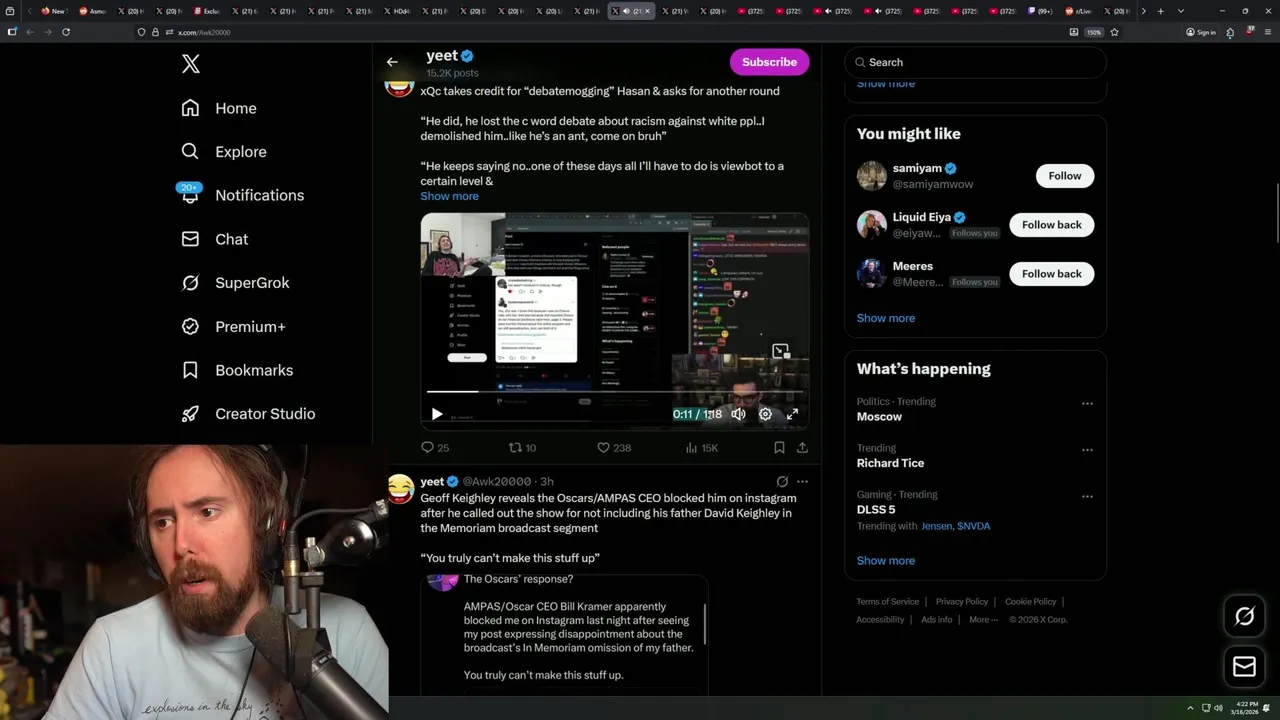Bookmark the xQc video post
The image size is (1280, 720).
pyautogui.click(x=779, y=448)
